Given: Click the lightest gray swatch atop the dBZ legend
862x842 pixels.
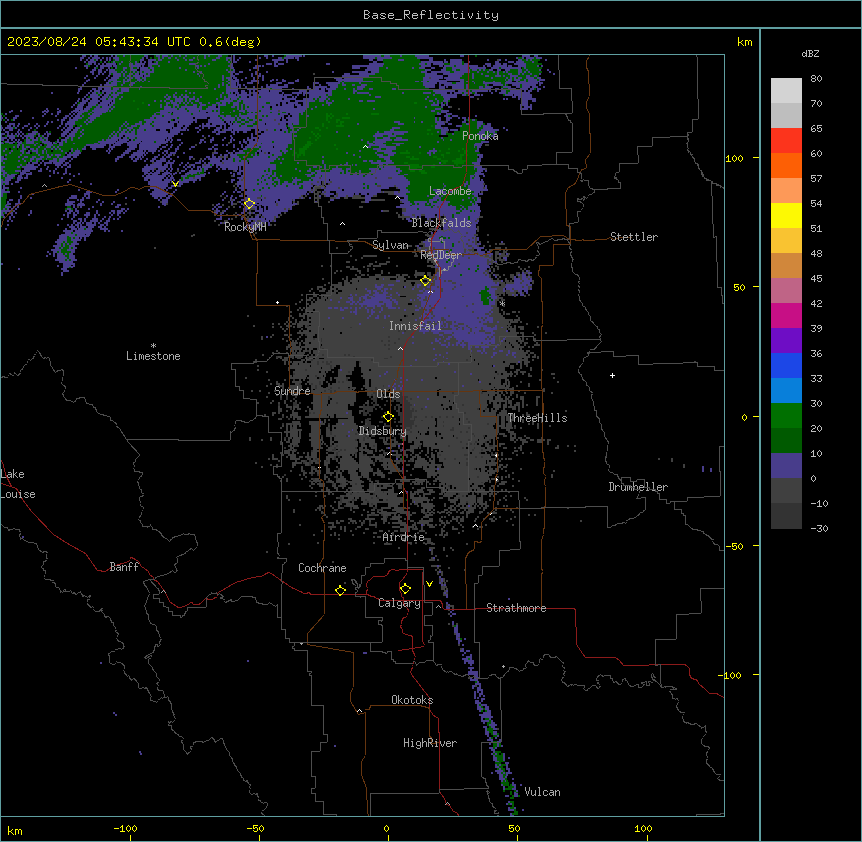Looking at the screenshot, I should [786, 90].
